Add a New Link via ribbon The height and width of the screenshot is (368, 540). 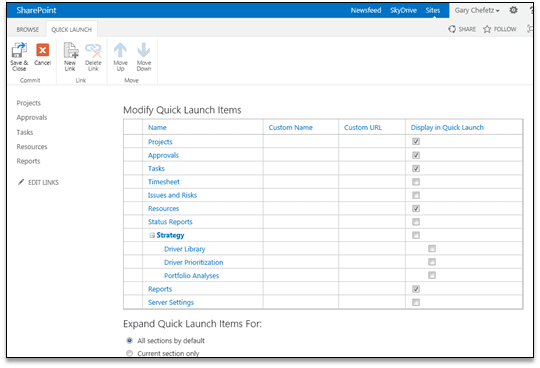(x=70, y=57)
